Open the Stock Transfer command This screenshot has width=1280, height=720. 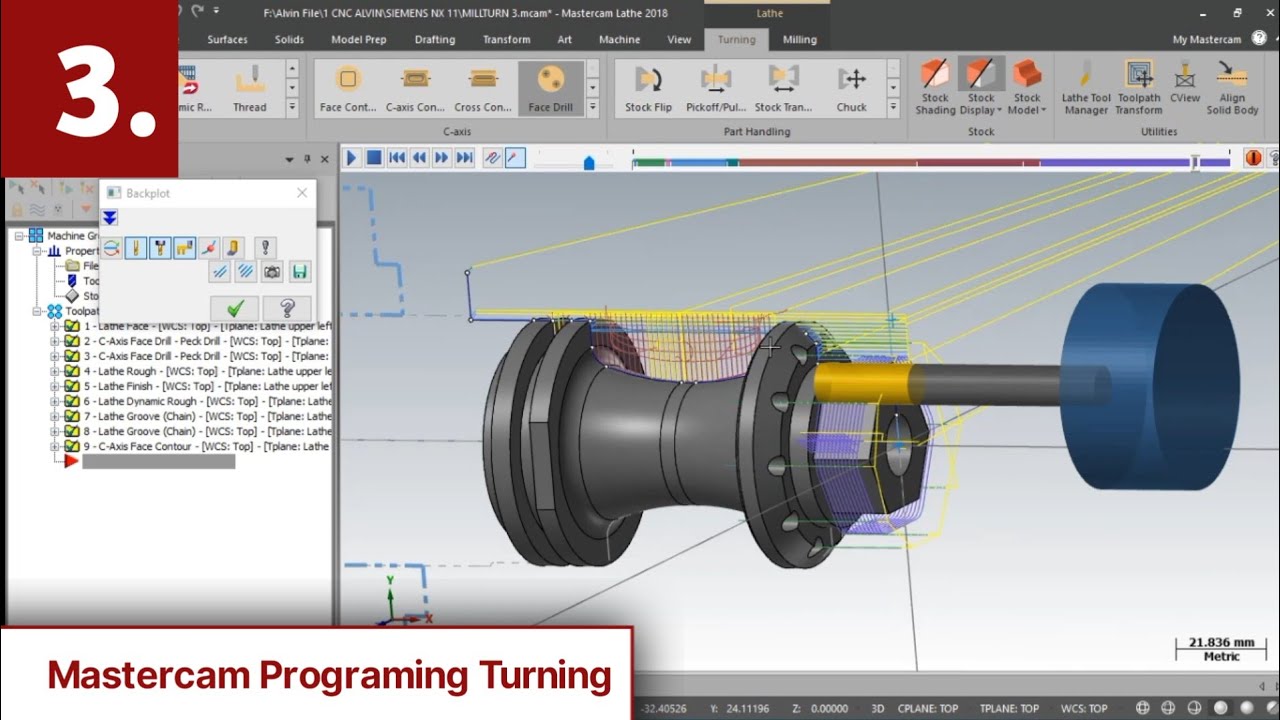(x=783, y=88)
